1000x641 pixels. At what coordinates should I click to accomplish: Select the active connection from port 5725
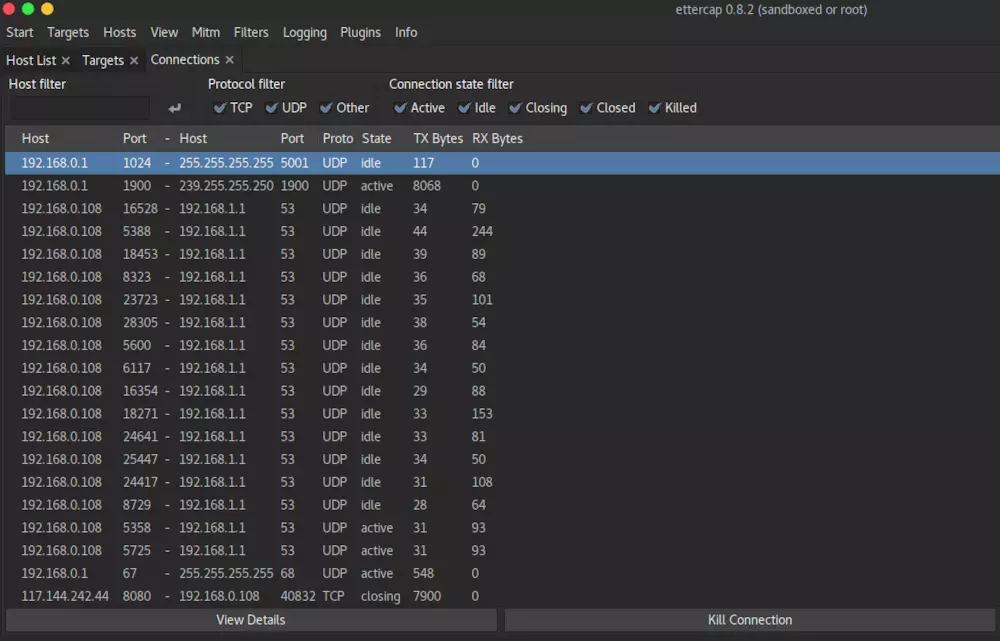tap(503, 551)
